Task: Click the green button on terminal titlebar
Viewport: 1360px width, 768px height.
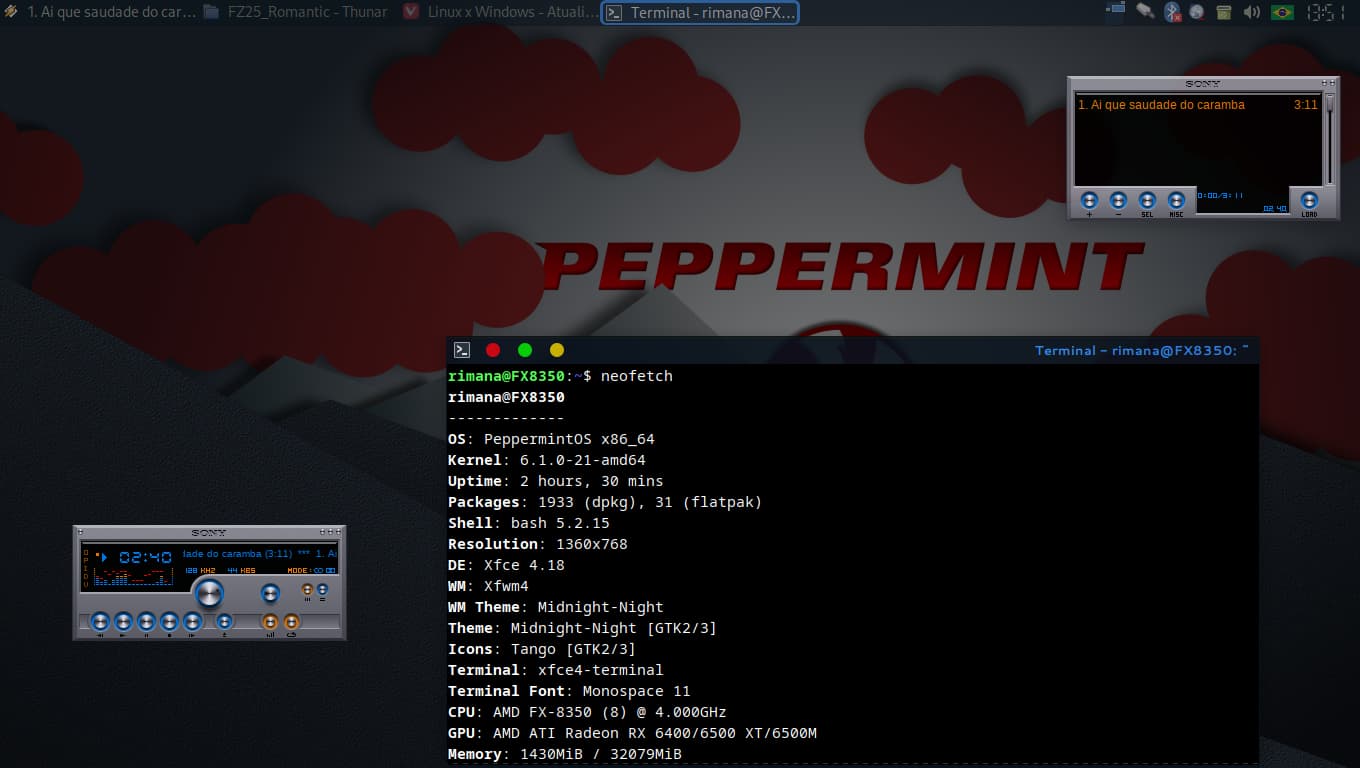Action: pos(525,350)
